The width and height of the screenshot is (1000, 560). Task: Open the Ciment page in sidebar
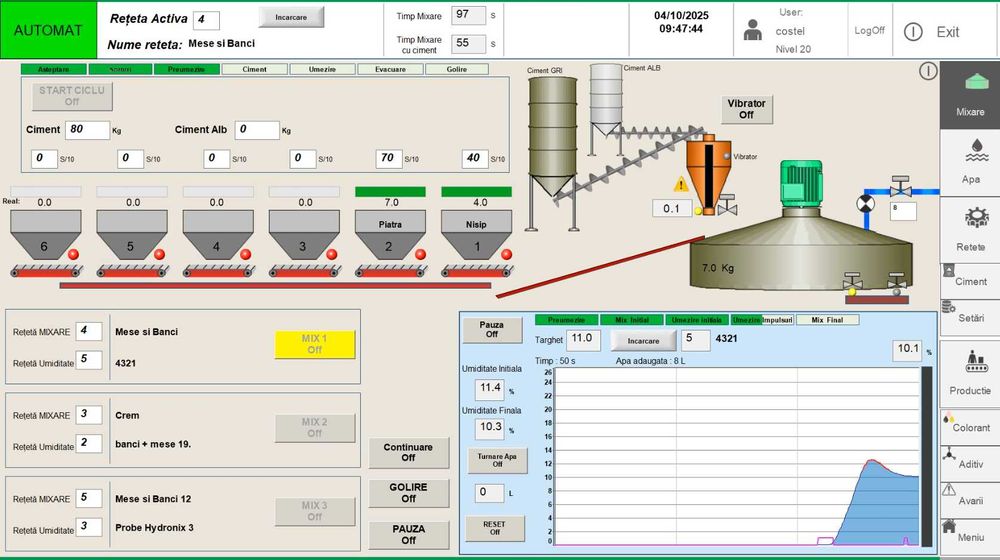tap(969, 279)
